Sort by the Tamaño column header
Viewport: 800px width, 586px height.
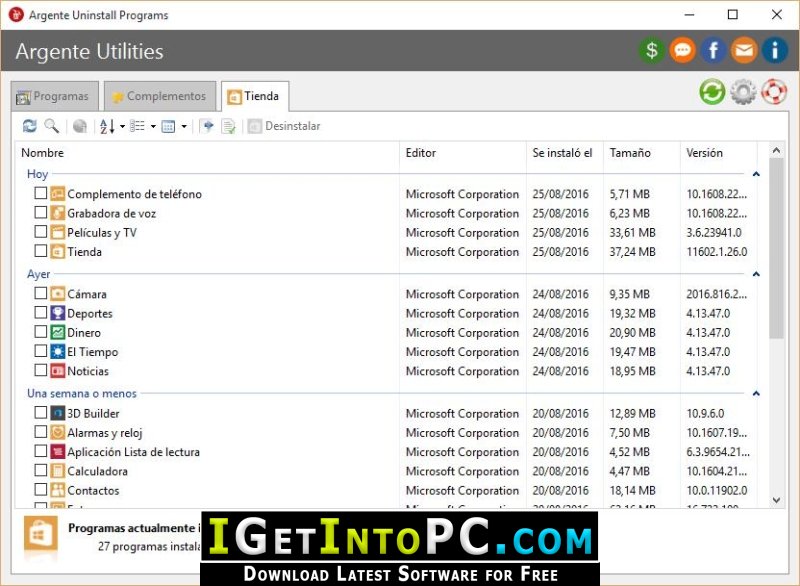point(642,153)
